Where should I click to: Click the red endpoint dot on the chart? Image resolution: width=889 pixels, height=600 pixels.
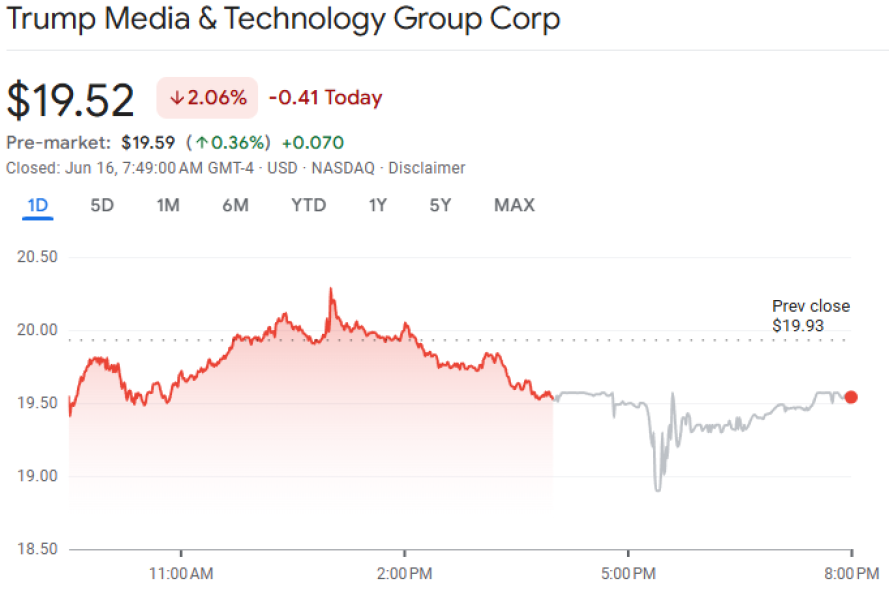(851, 397)
